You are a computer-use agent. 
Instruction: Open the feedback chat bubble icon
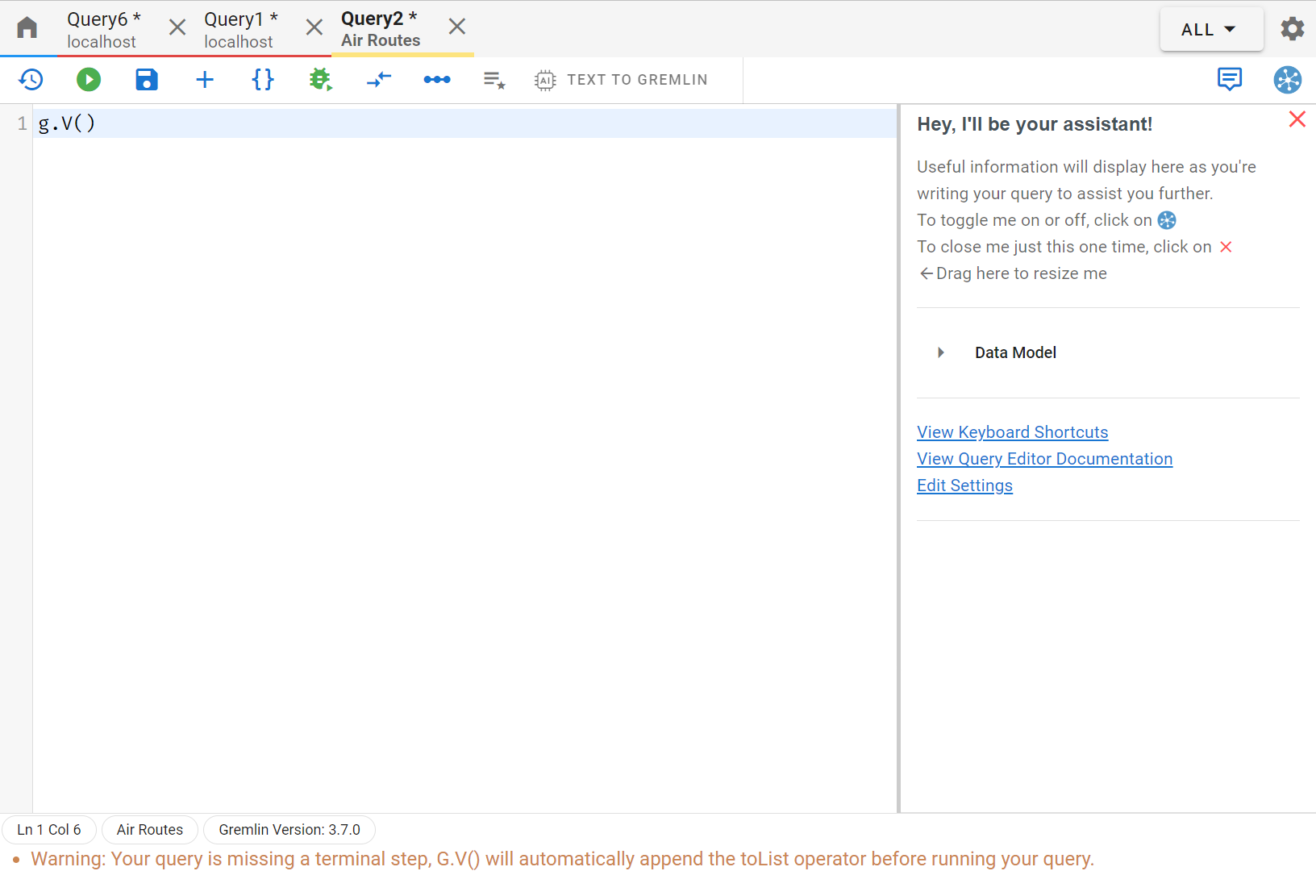point(1230,79)
